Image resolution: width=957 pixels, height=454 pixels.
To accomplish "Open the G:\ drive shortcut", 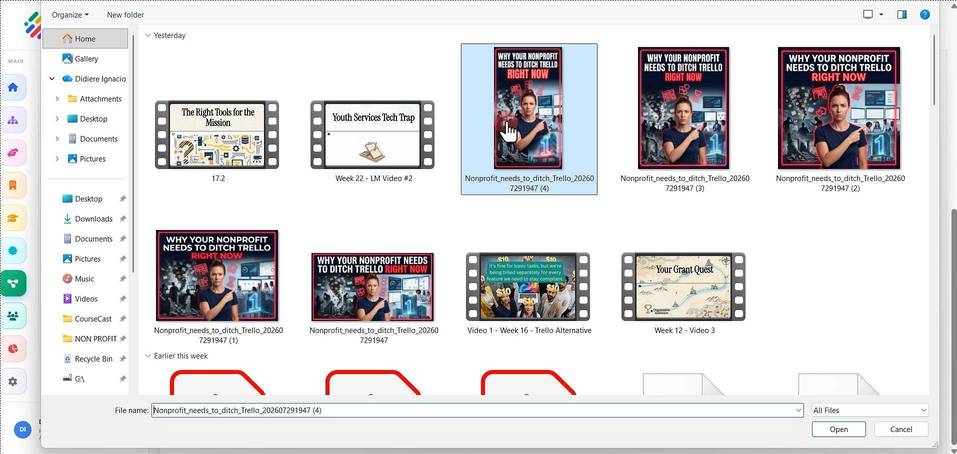I will coord(79,378).
